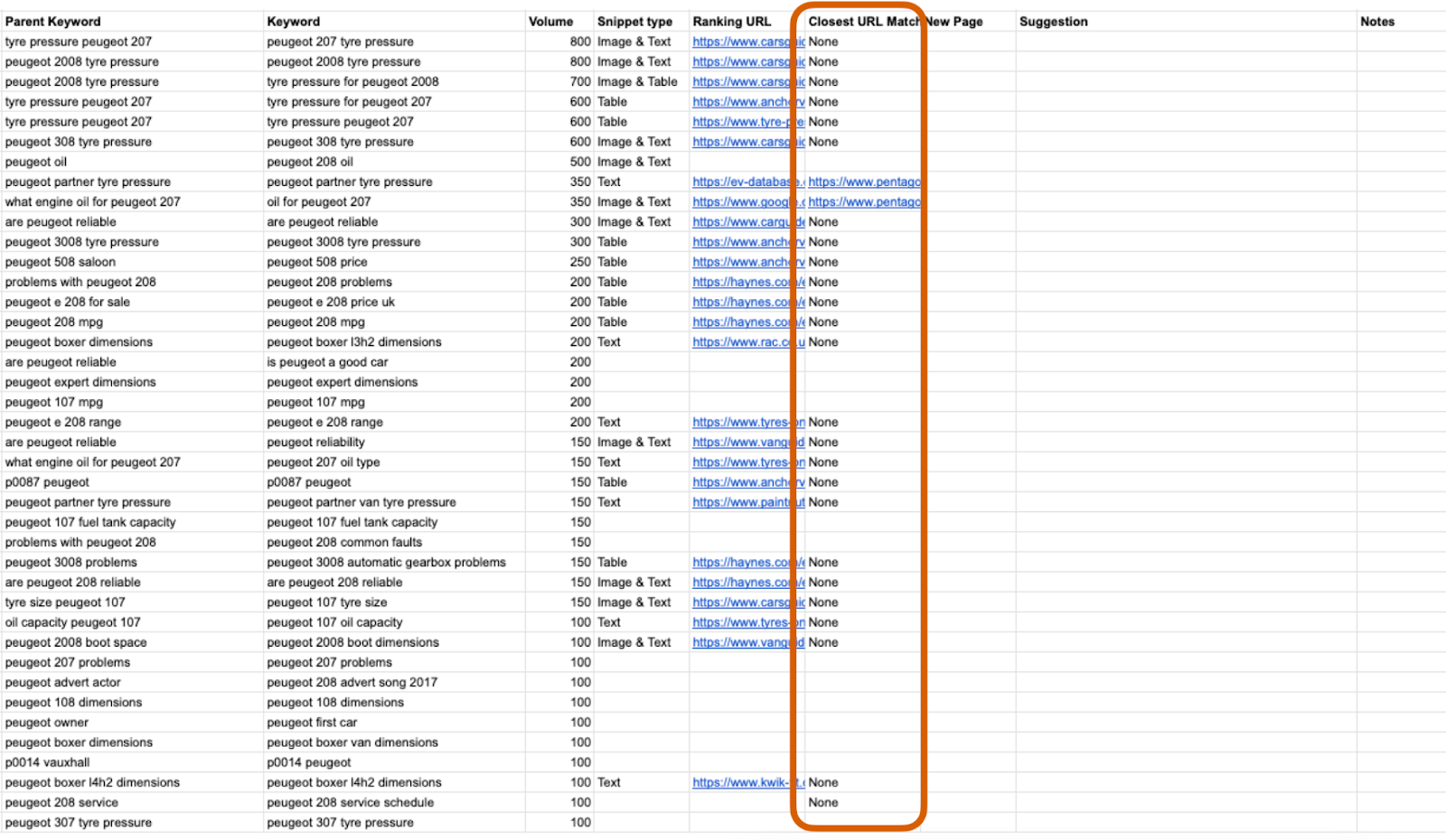Viewport: 1446px width, 840px height.
Task: Open ranking URL for peugeot 508 price row
Action: (748, 262)
